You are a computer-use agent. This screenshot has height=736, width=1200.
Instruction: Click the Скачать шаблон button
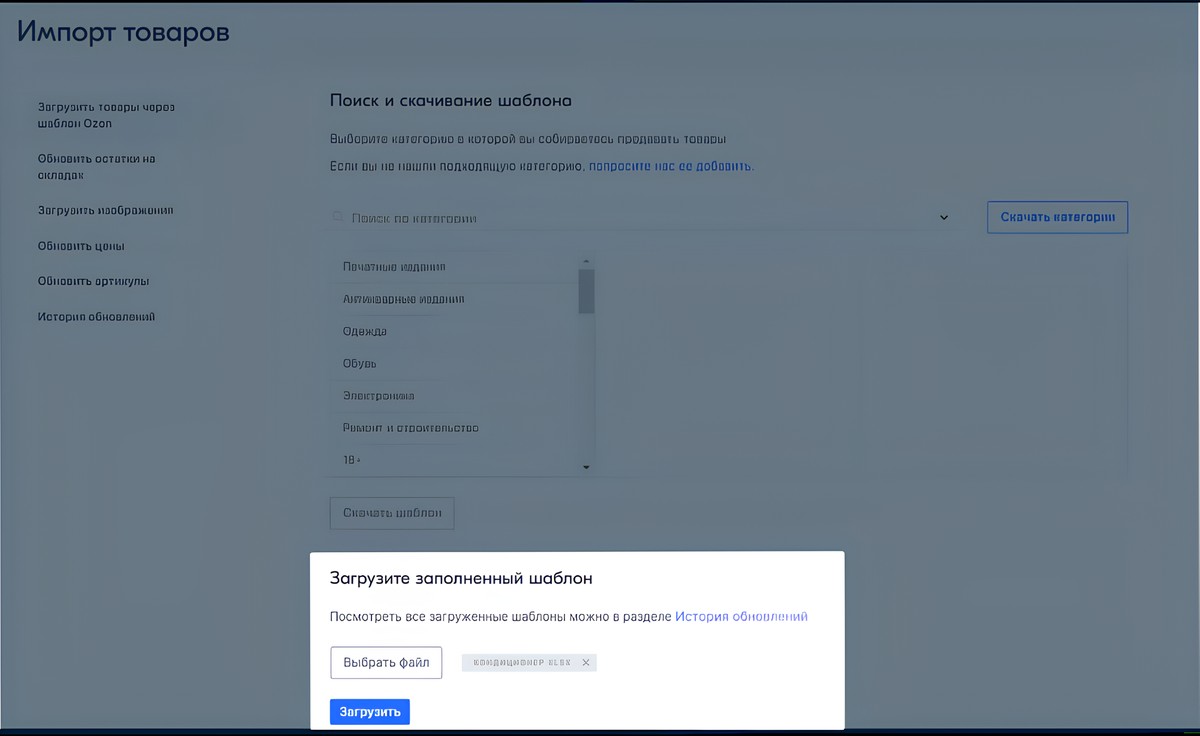coord(392,513)
